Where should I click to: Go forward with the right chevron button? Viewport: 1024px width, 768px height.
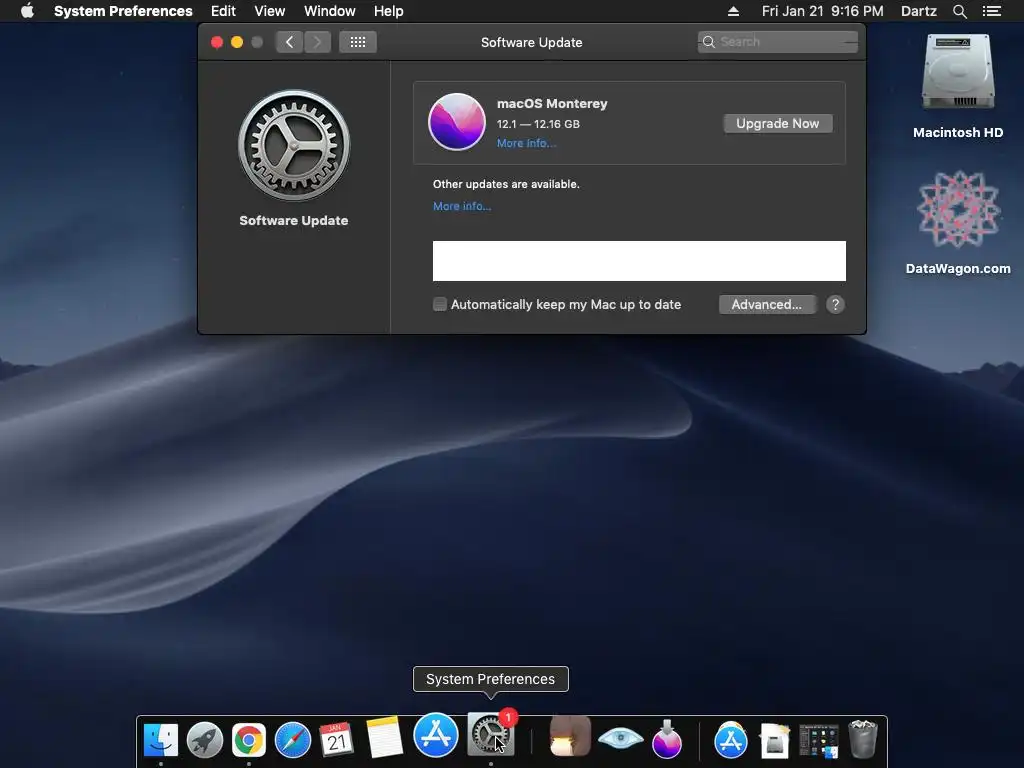coord(317,42)
